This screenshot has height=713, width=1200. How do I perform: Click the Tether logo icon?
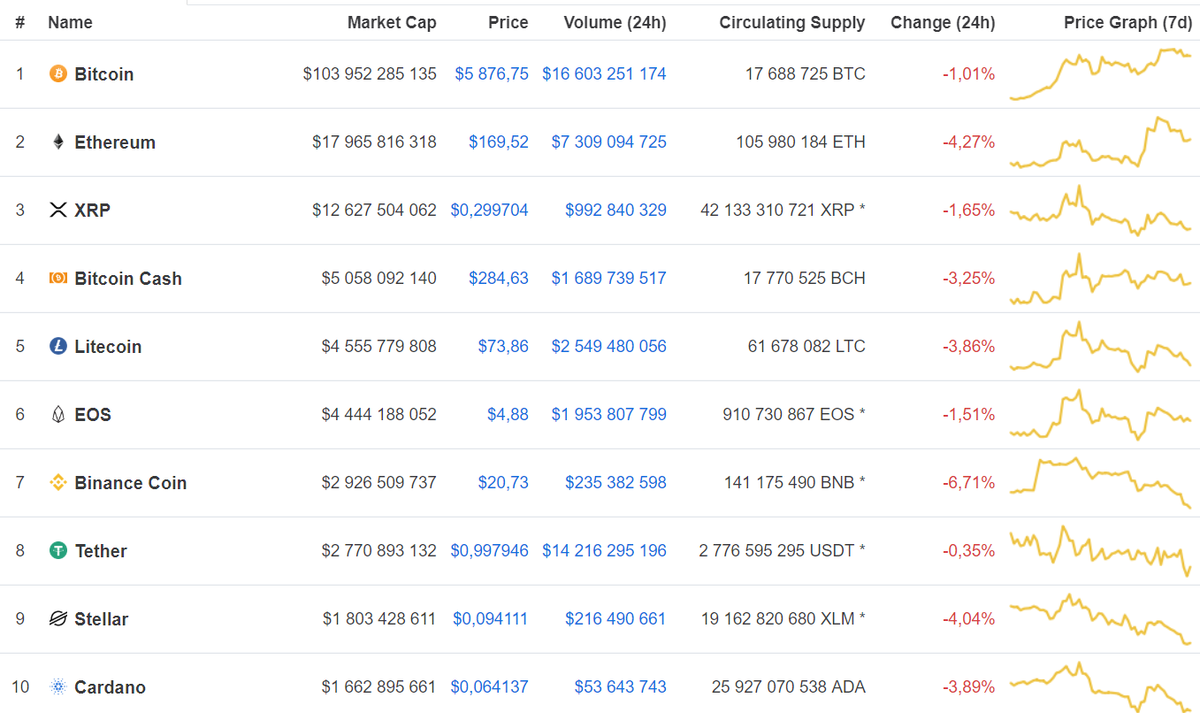(58, 550)
